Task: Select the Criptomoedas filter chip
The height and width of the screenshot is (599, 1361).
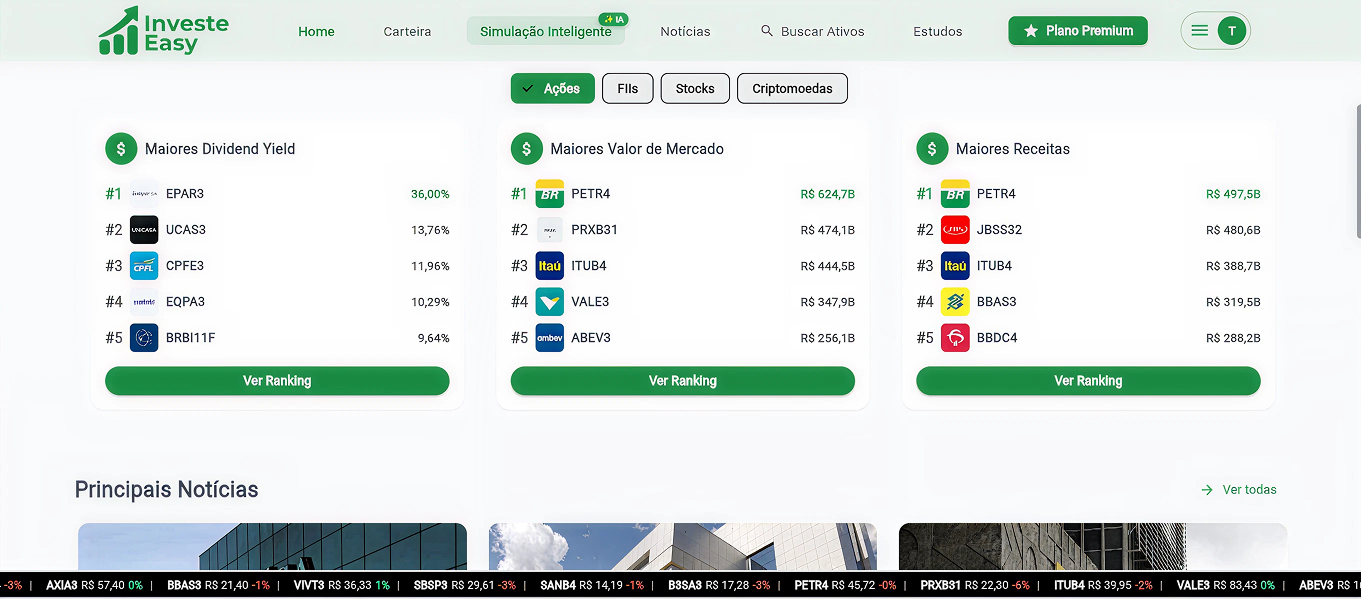Action: (792, 88)
